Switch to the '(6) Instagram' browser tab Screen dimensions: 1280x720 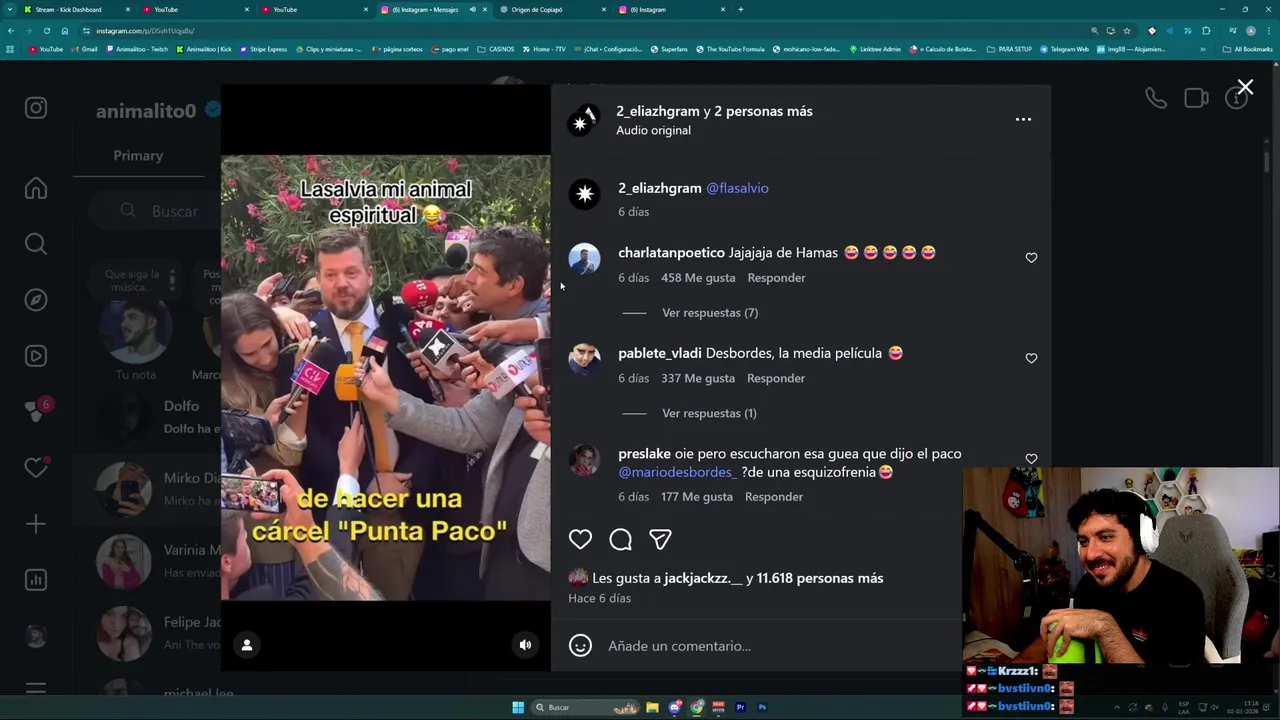coord(670,10)
